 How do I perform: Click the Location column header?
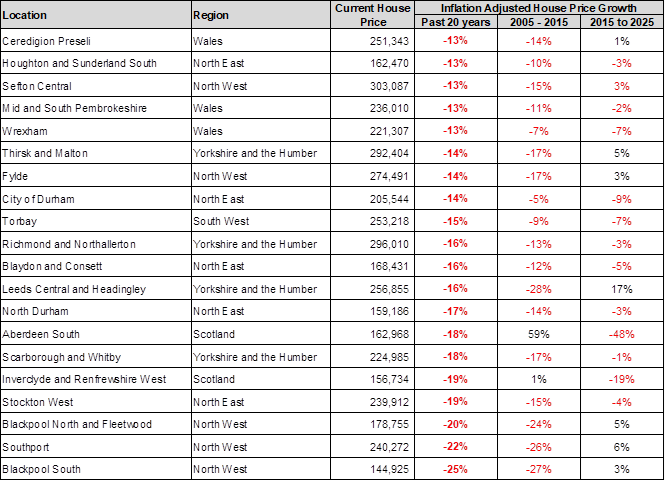(x=25, y=15)
